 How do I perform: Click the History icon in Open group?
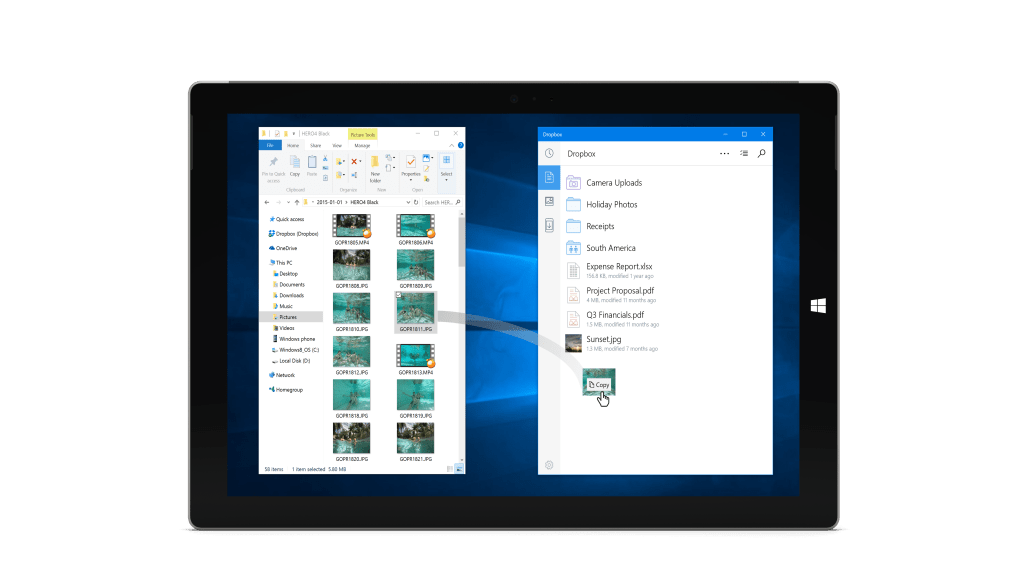426,178
